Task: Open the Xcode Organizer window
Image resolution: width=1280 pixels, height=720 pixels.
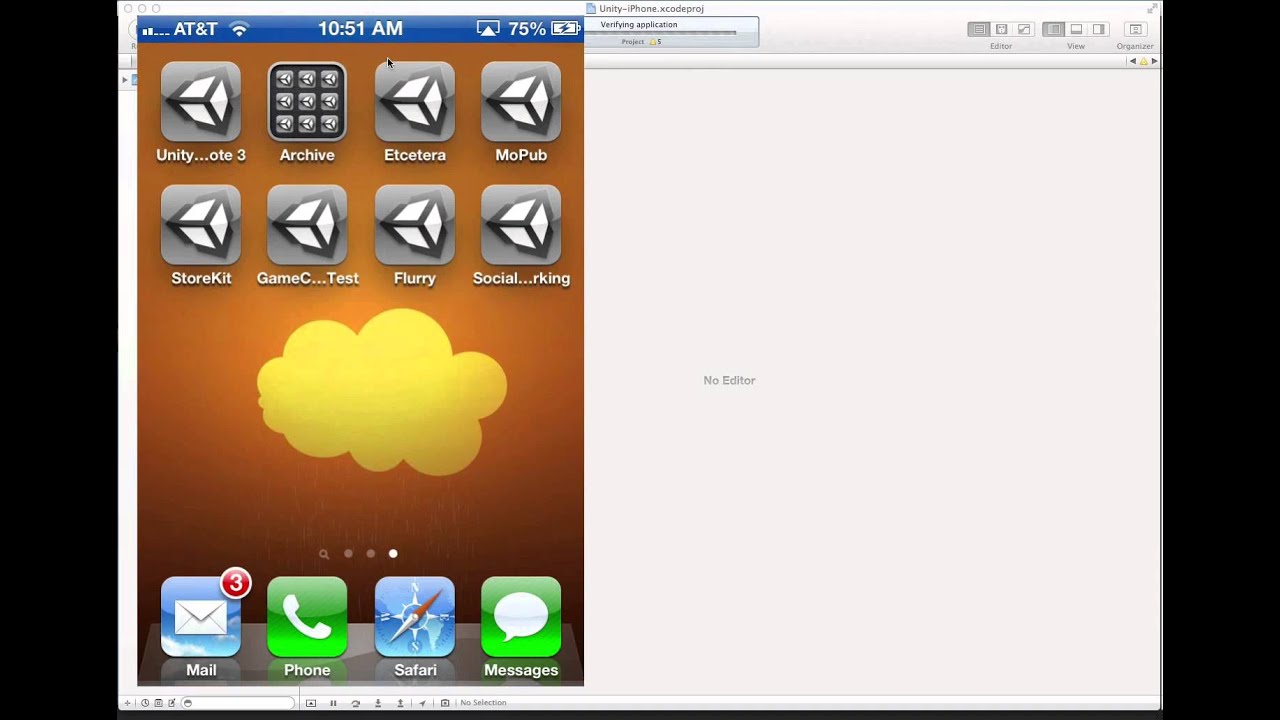Action: coord(1135,30)
